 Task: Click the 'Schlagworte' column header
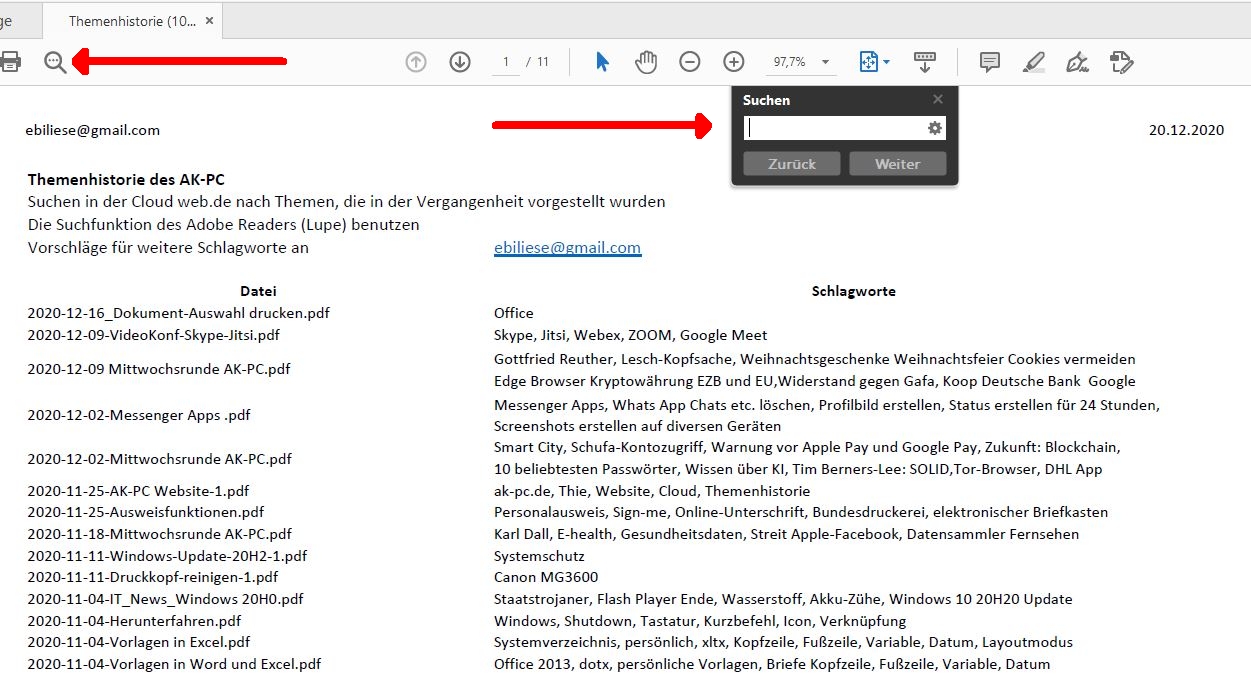pos(853,291)
